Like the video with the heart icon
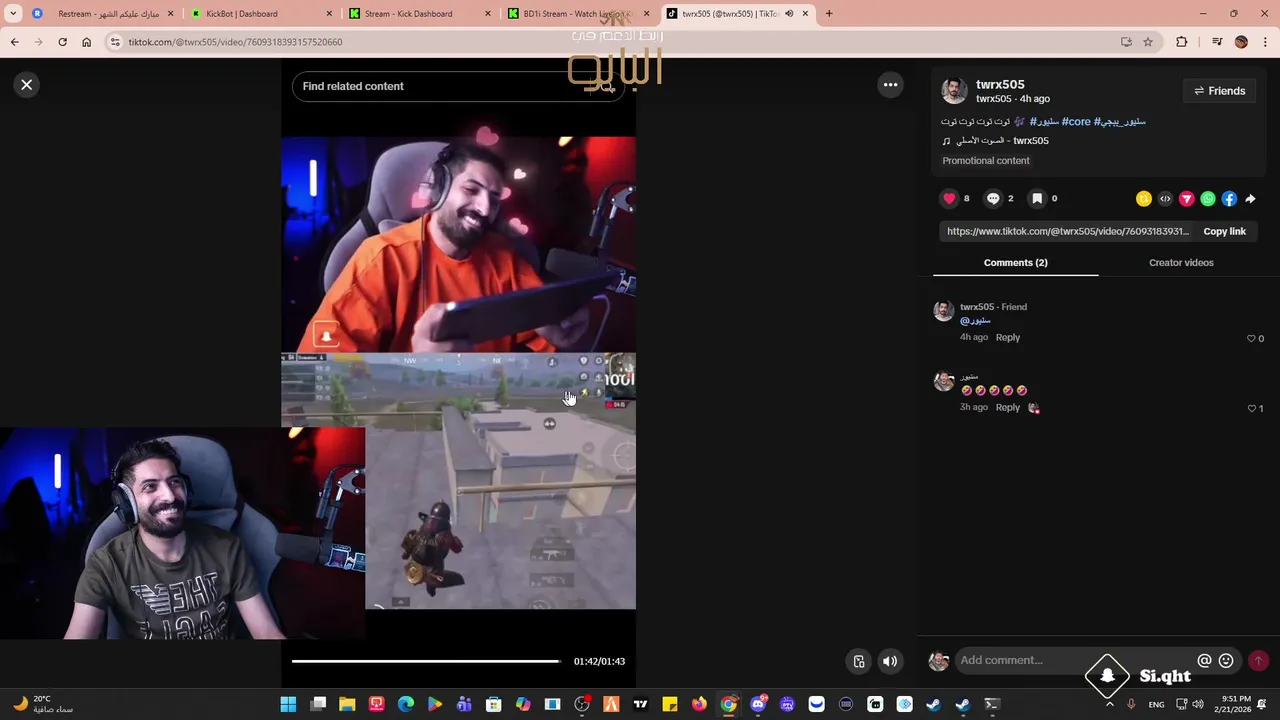The width and height of the screenshot is (1280, 720). 949,198
